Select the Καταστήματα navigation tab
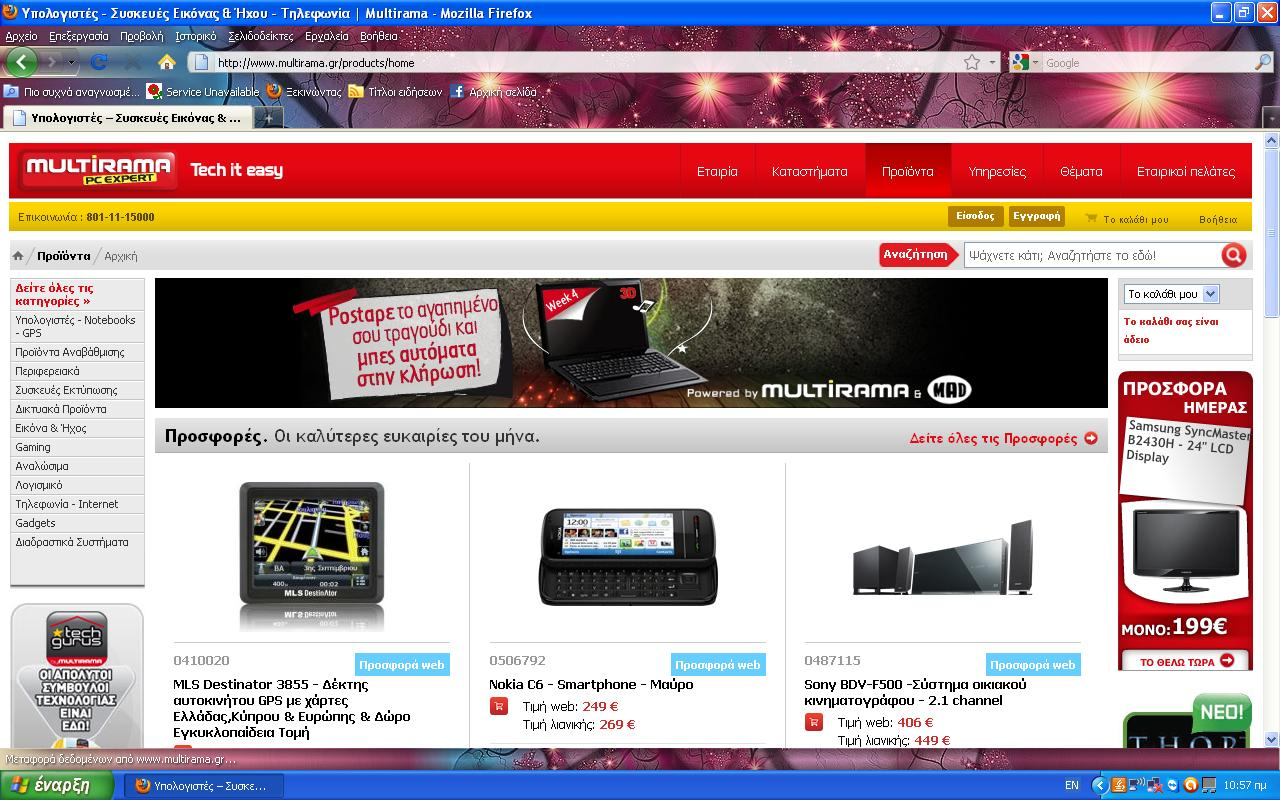1280x800 pixels. (x=809, y=171)
